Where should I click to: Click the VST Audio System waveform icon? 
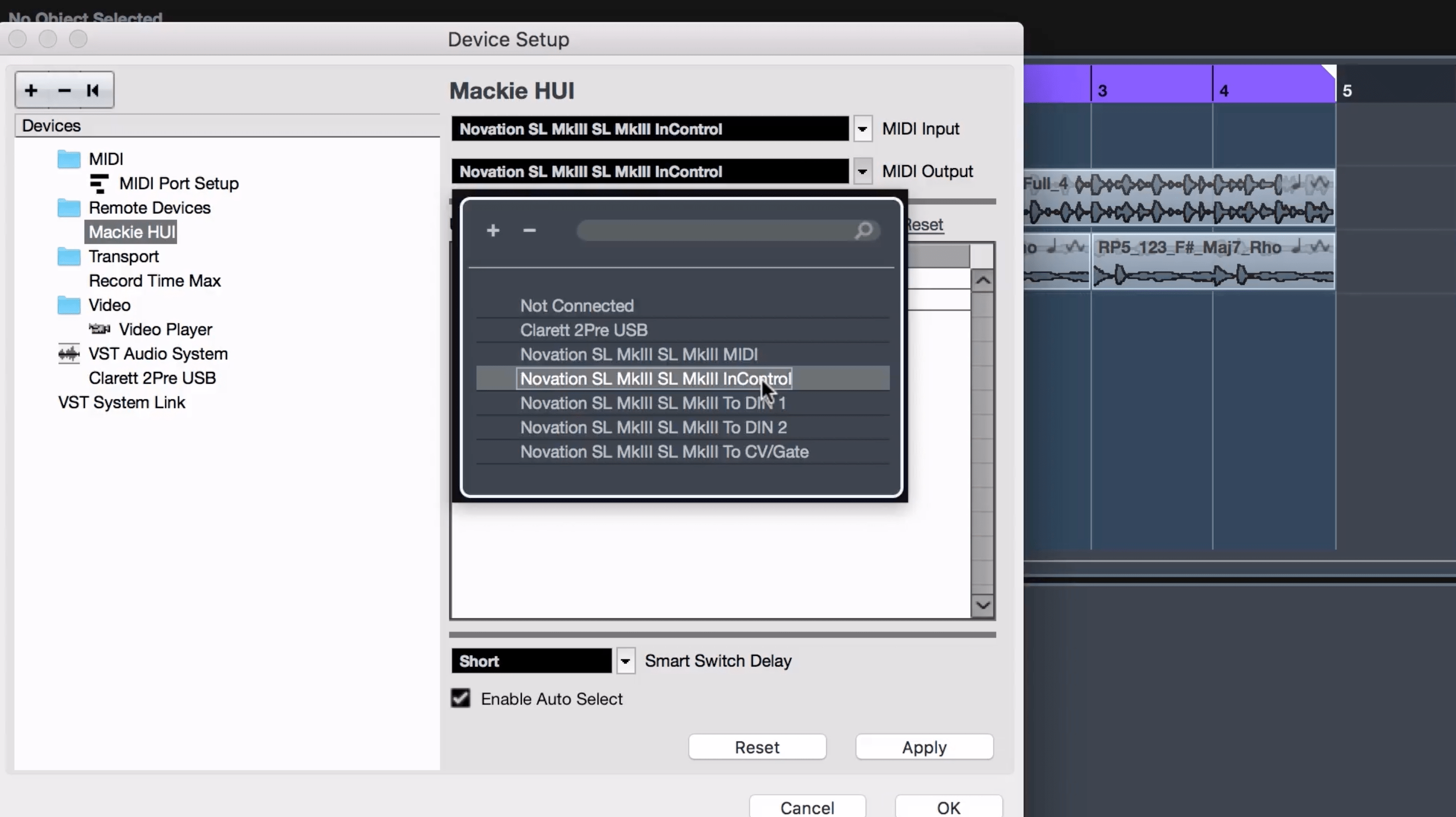(69, 354)
